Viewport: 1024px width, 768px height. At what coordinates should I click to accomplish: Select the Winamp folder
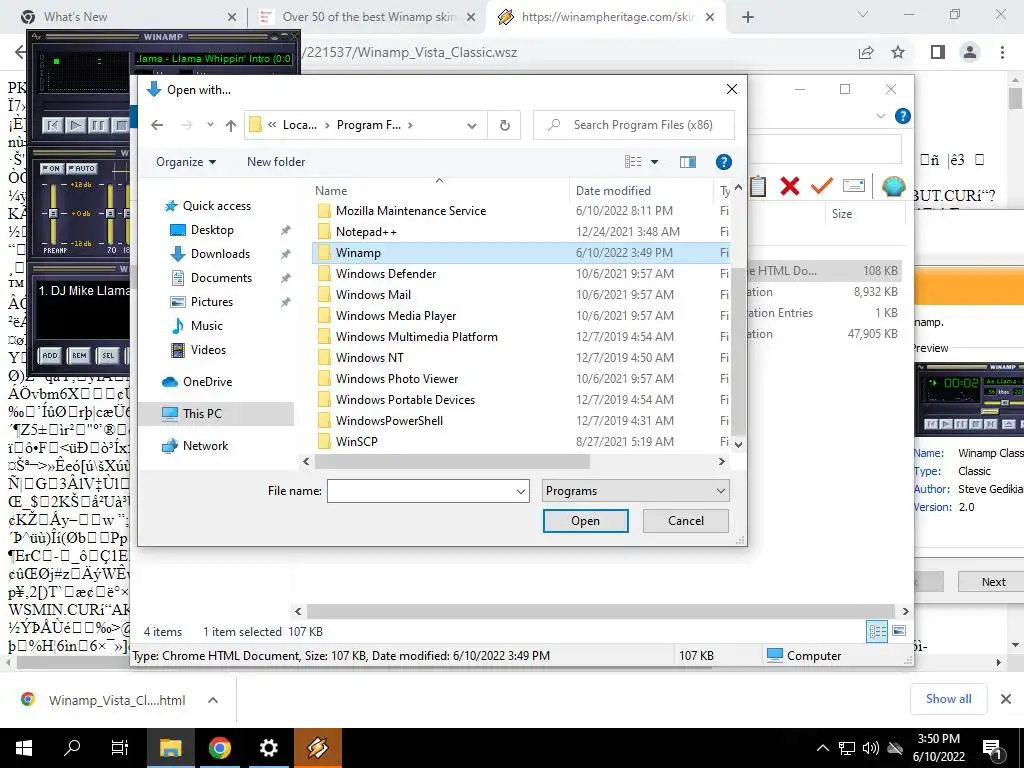click(520, 253)
